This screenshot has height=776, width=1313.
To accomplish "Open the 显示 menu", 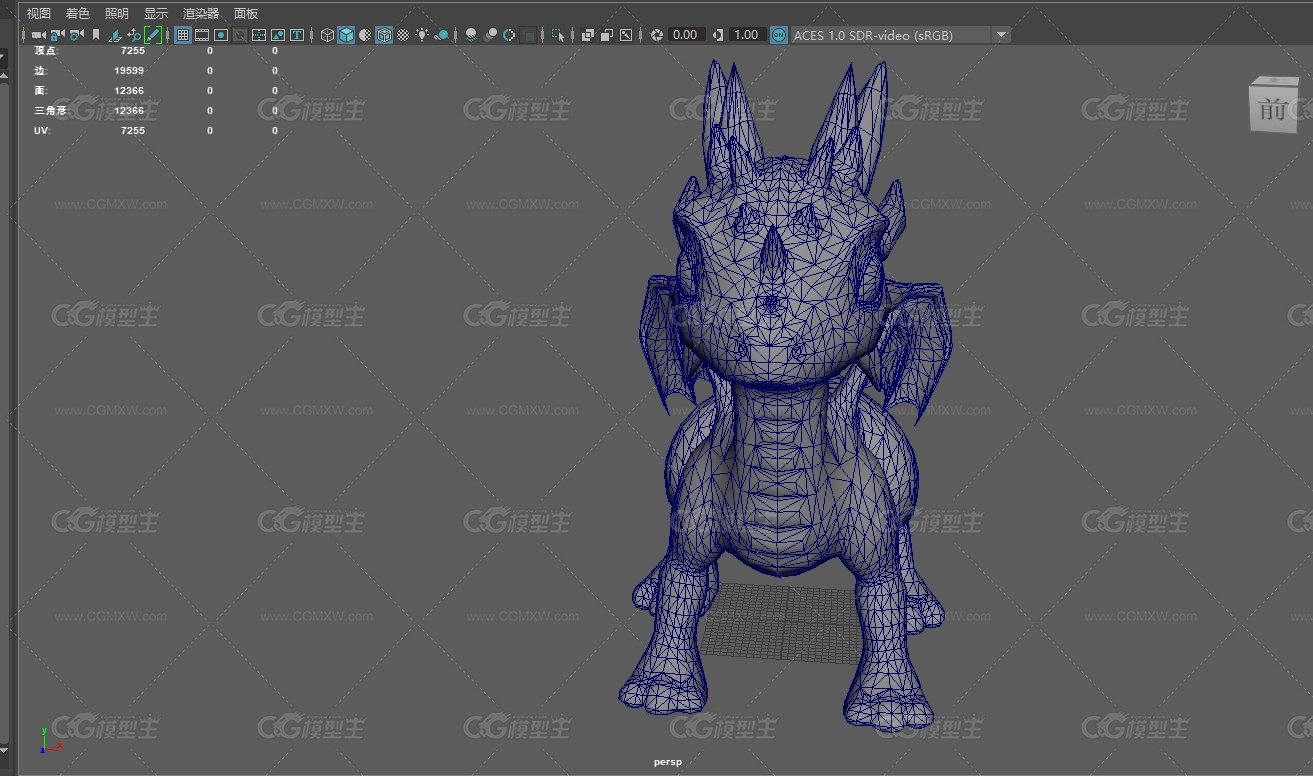I will (x=156, y=13).
